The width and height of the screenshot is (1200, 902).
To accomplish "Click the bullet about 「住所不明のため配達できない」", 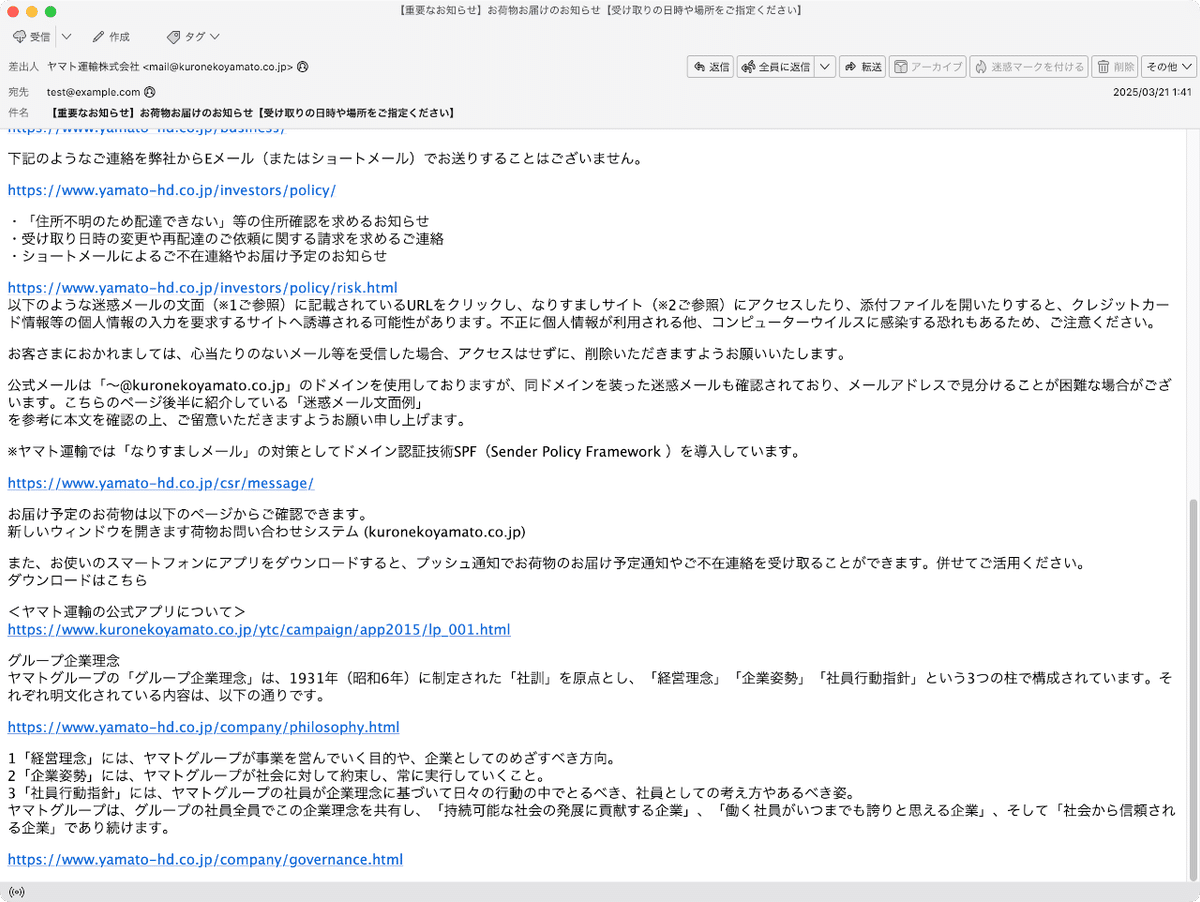I will tap(218, 221).
